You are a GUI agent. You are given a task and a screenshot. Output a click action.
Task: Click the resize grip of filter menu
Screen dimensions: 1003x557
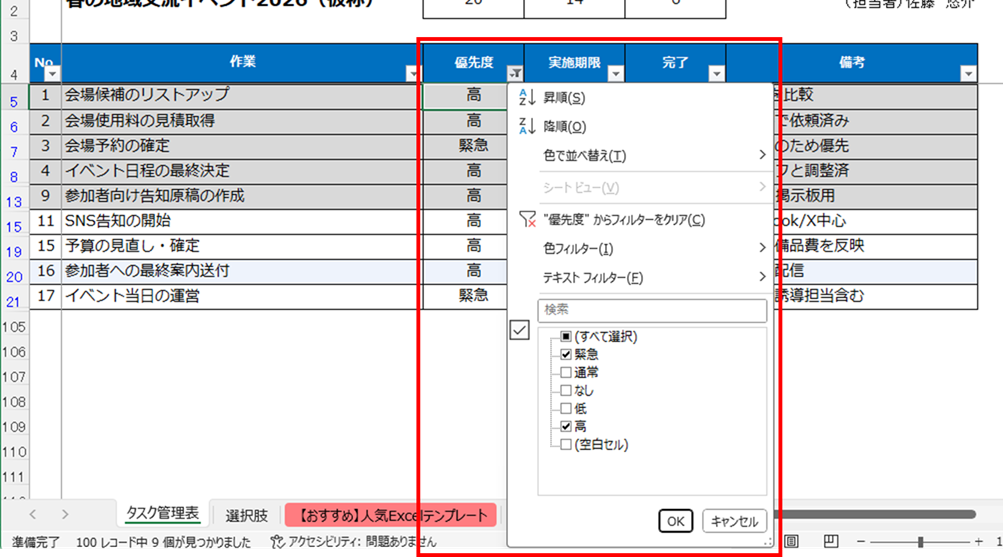click(767, 542)
